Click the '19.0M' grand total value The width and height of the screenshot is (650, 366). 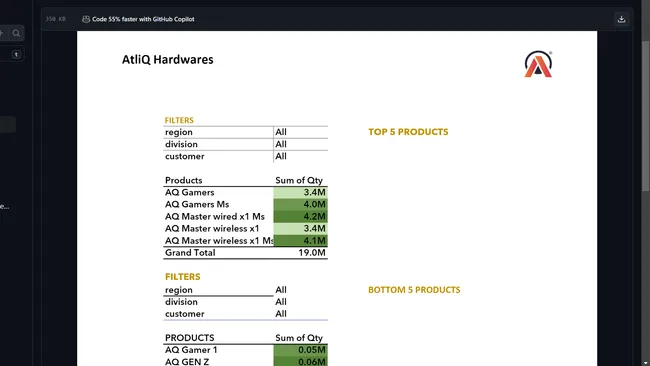[x=312, y=253]
